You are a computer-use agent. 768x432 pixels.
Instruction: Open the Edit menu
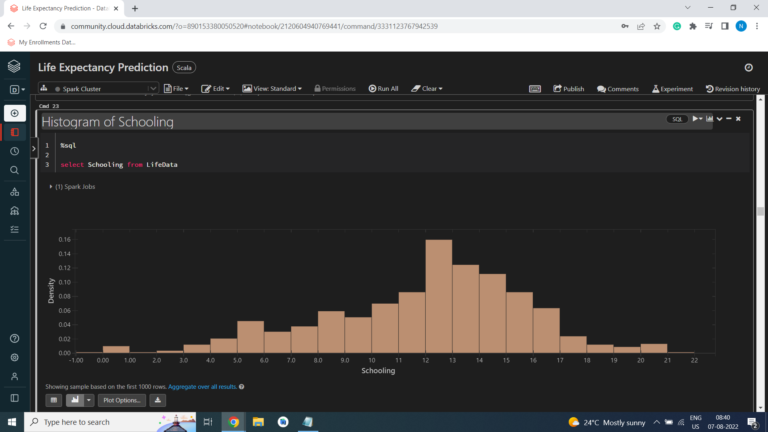click(x=217, y=88)
